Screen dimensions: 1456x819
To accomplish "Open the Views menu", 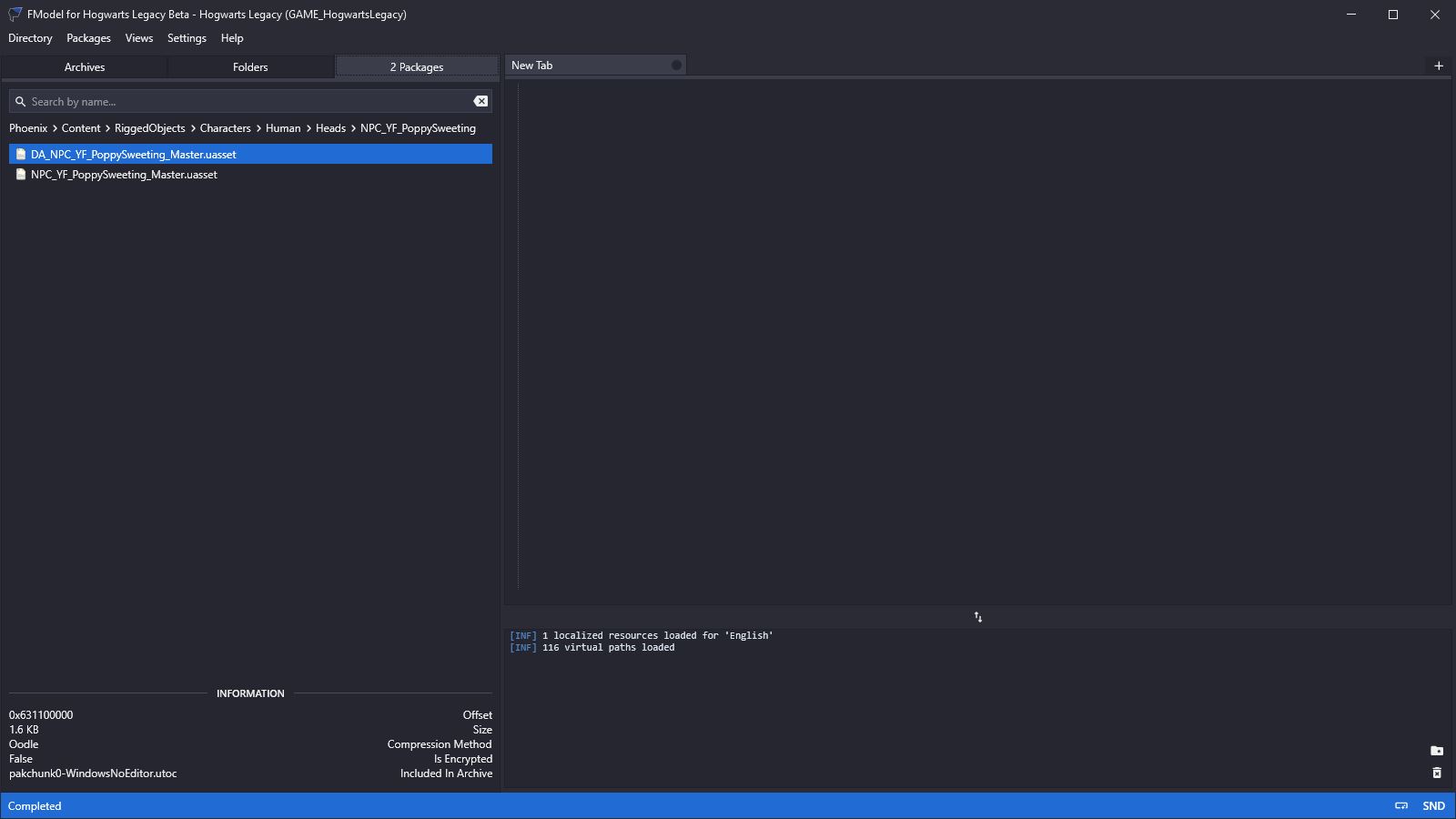I will [139, 38].
